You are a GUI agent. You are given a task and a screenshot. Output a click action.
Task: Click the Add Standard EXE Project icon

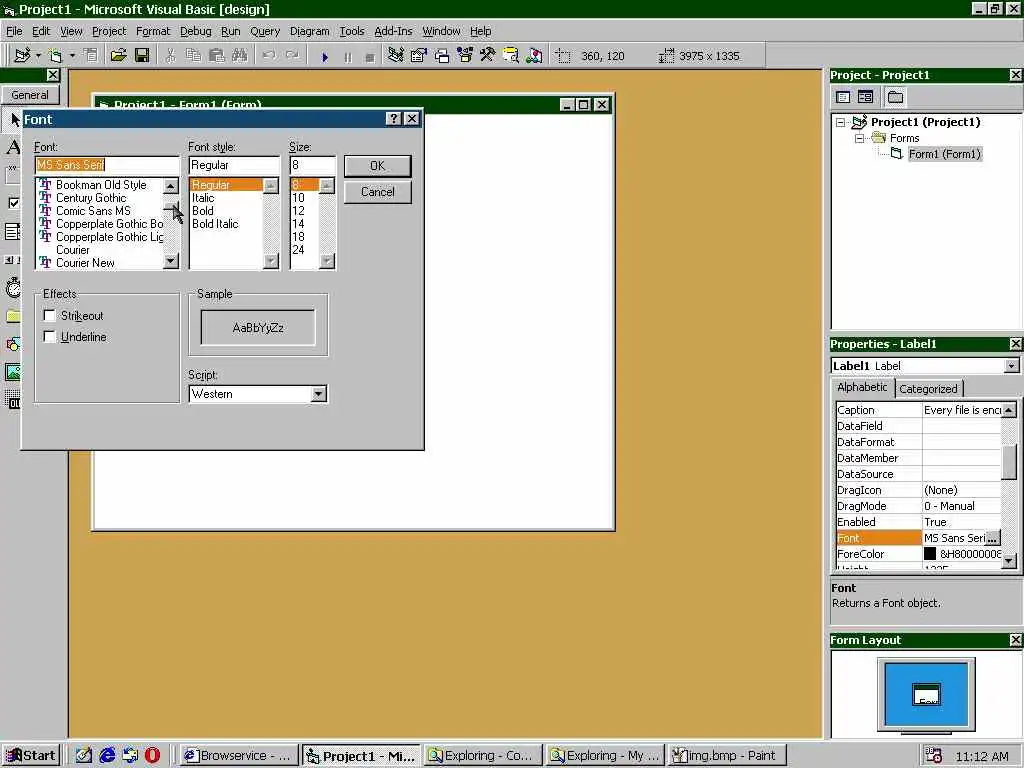(x=22, y=56)
